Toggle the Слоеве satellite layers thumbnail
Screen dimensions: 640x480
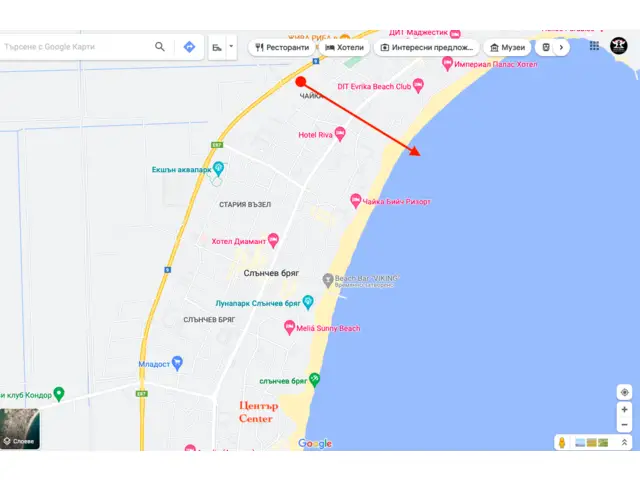click(x=20, y=429)
